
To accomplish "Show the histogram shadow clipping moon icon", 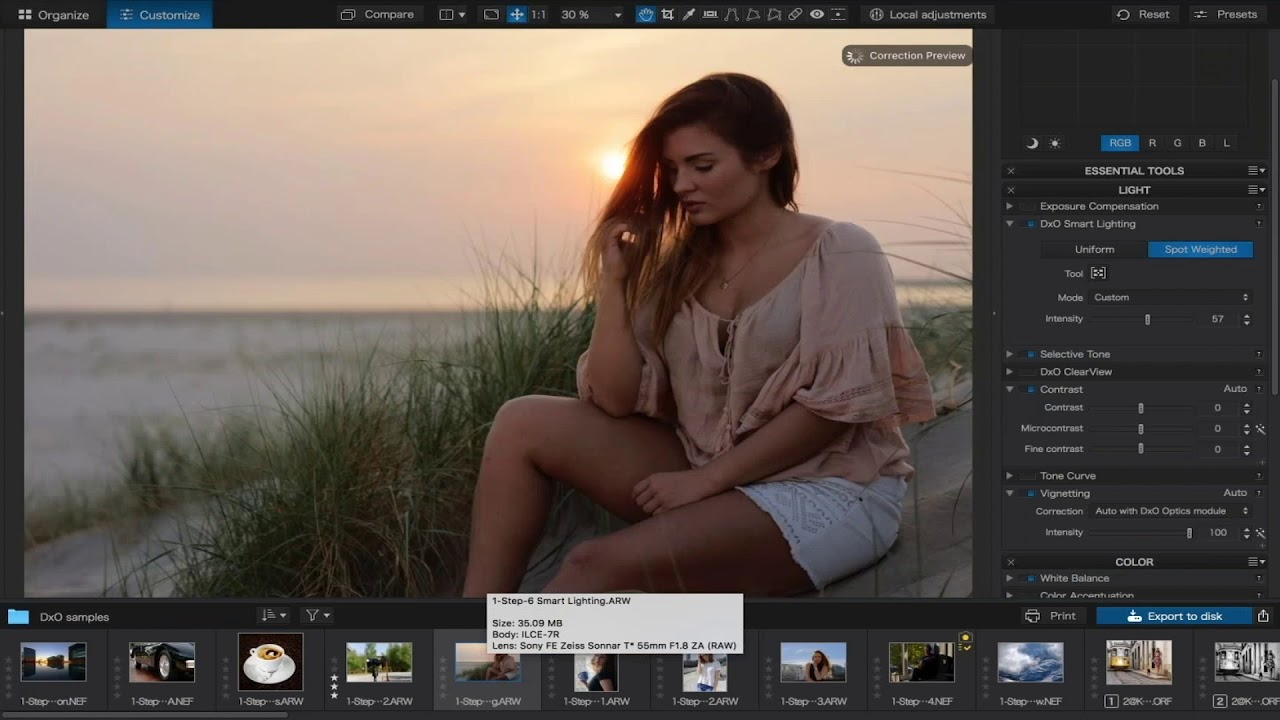I will [1032, 143].
